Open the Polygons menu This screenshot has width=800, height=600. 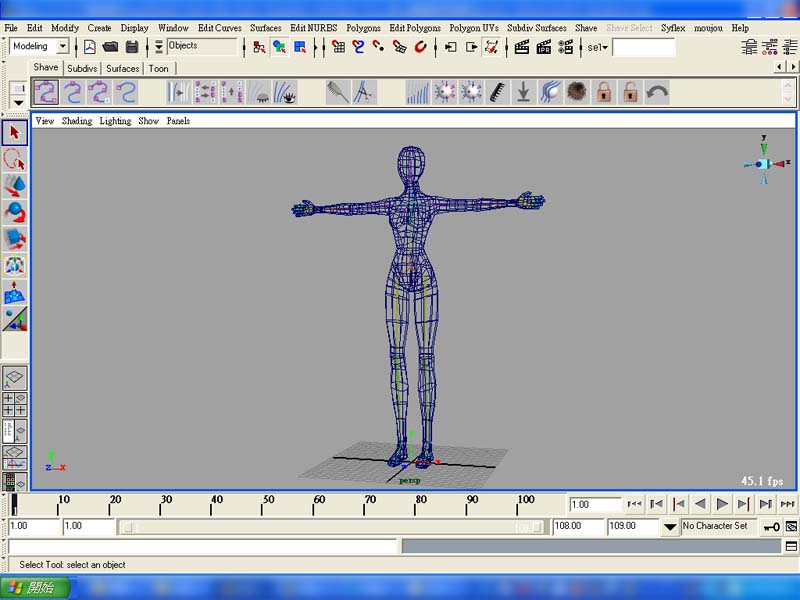click(x=363, y=28)
